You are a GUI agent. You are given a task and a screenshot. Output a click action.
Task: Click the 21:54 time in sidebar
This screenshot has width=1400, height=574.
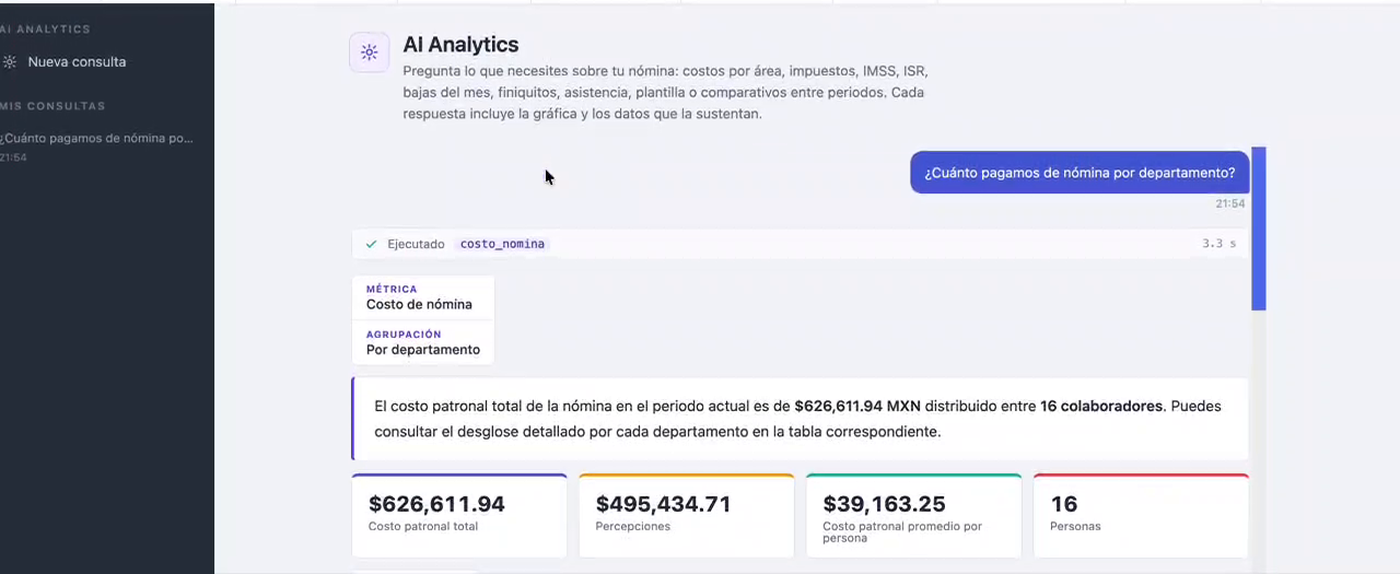click(14, 158)
